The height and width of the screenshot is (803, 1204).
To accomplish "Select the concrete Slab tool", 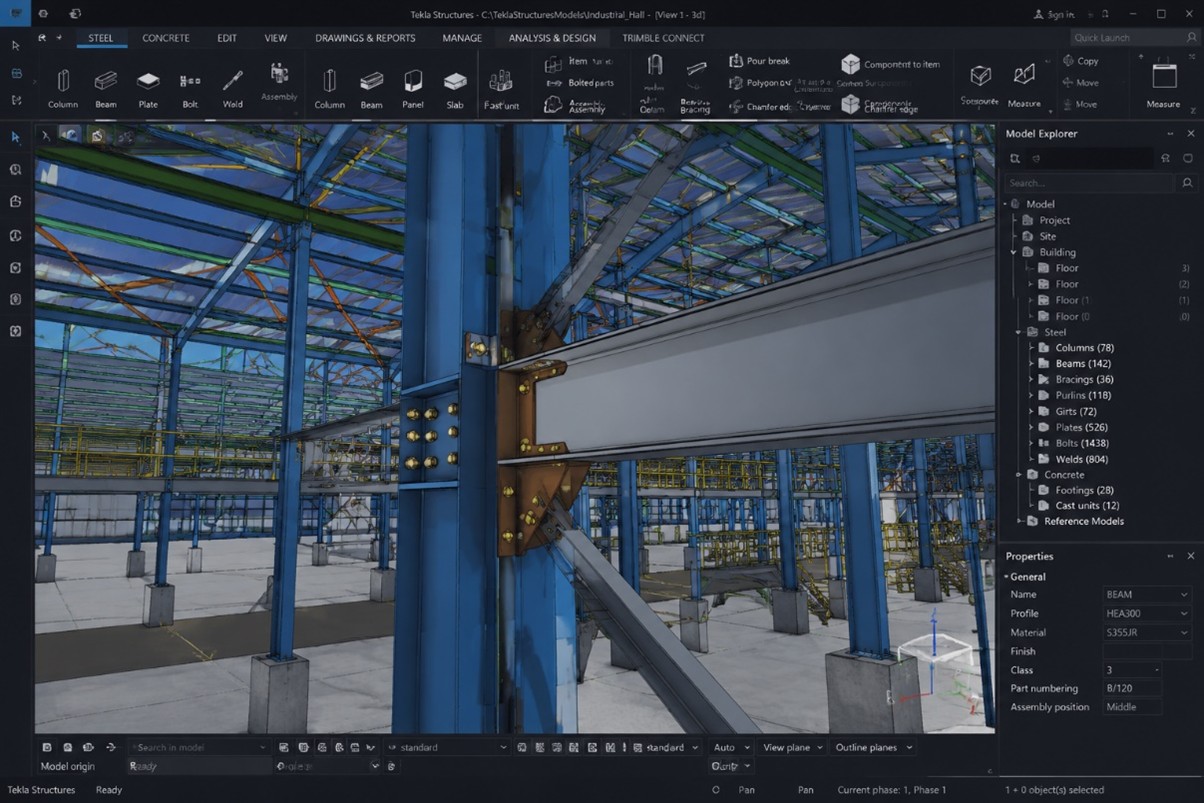I will tap(455, 88).
